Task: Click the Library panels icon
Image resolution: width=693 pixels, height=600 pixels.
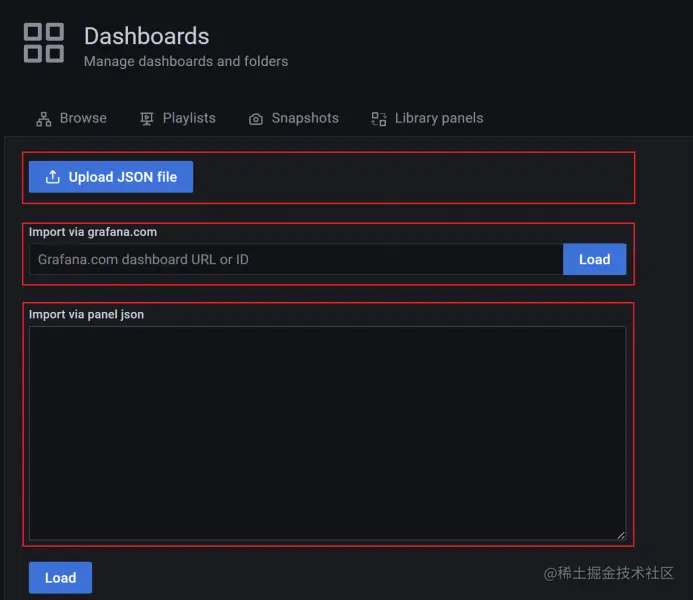Action: (x=379, y=119)
